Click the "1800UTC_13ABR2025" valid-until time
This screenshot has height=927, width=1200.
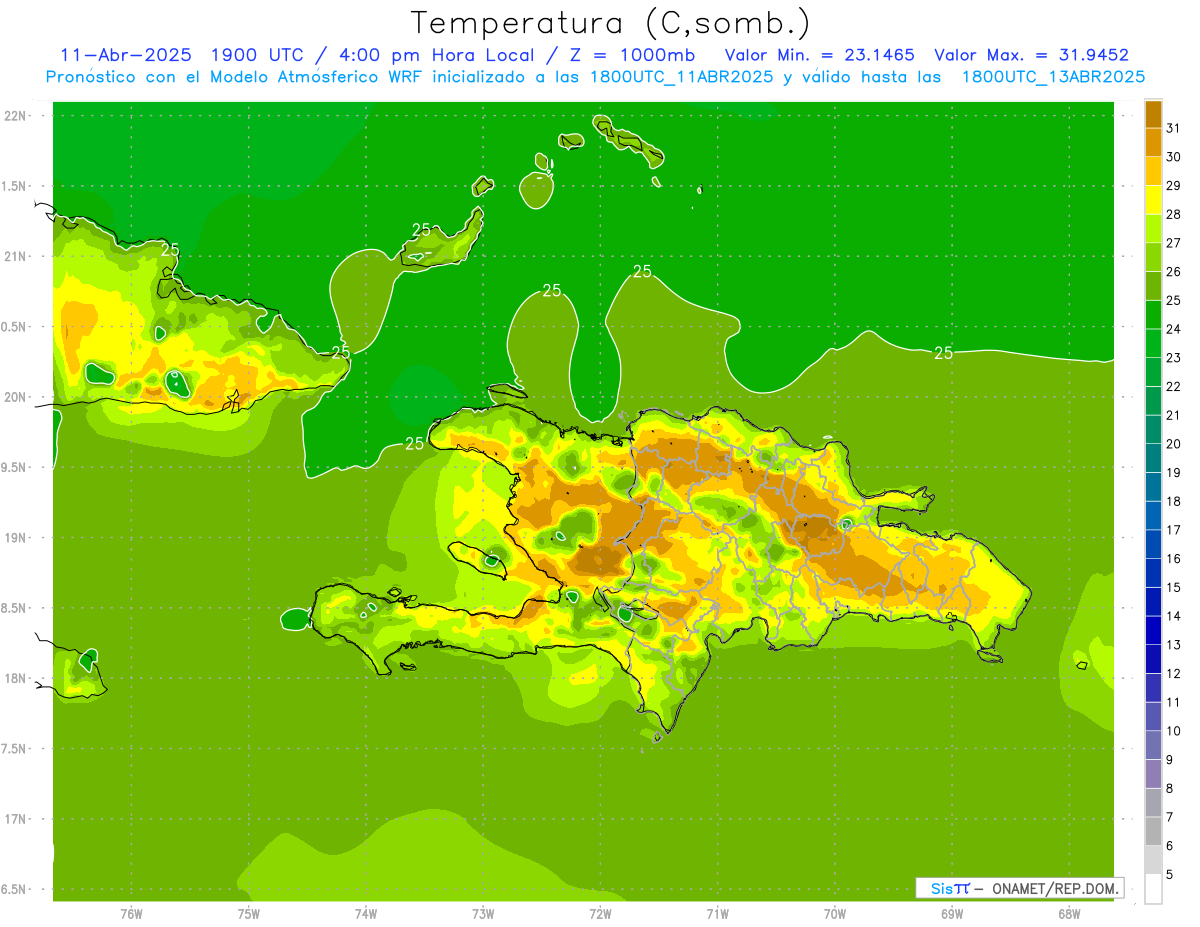1053,77
